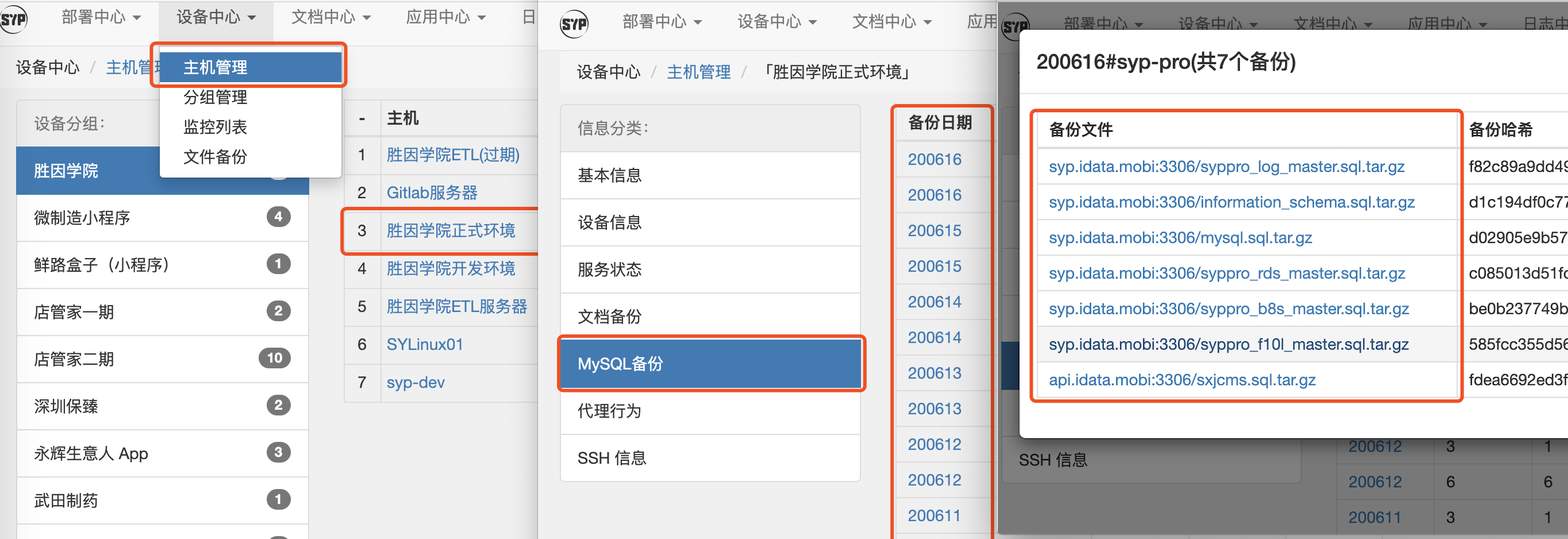Select 监控列表 from the 设备中心 menu
Screen dimensions: 1568x539
tap(250, 126)
